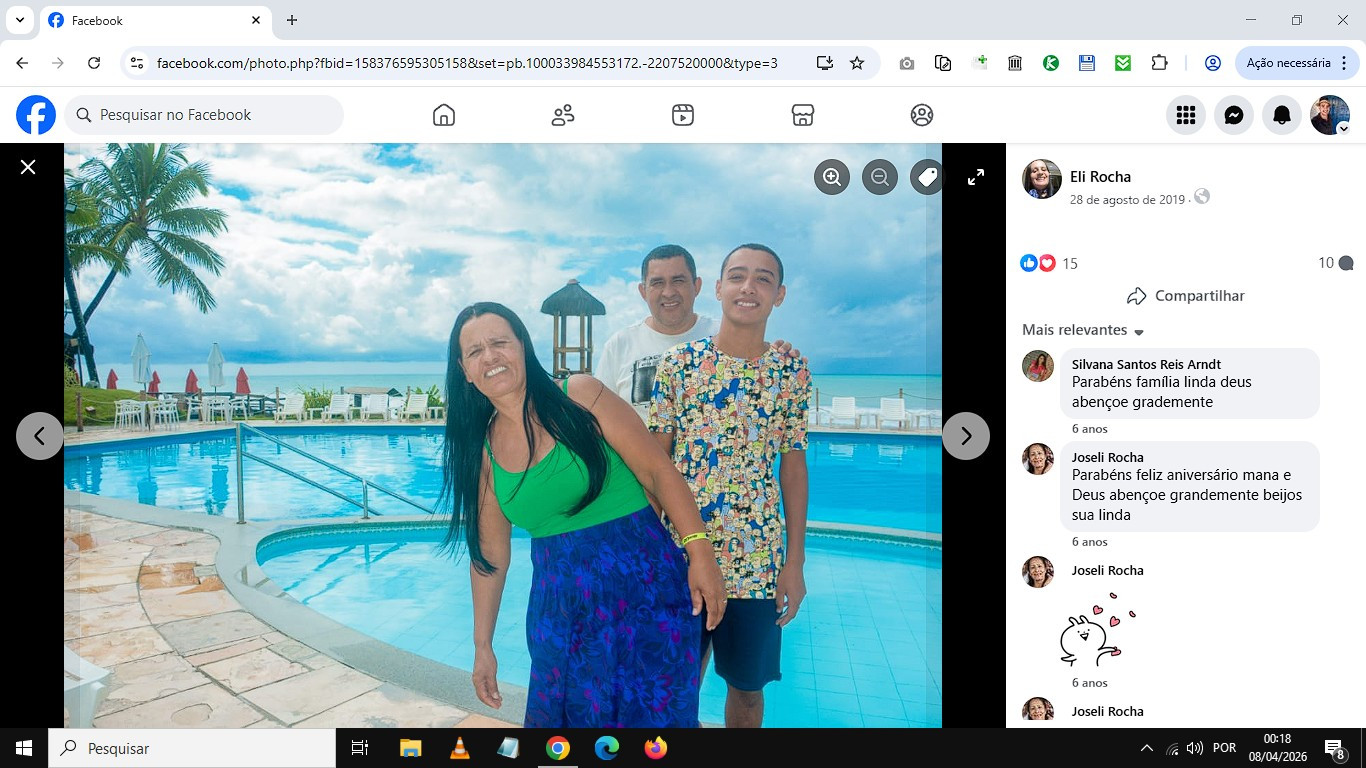The width and height of the screenshot is (1366, 768).
Task: Open the notifications bell
Action: coord(1282,116)
